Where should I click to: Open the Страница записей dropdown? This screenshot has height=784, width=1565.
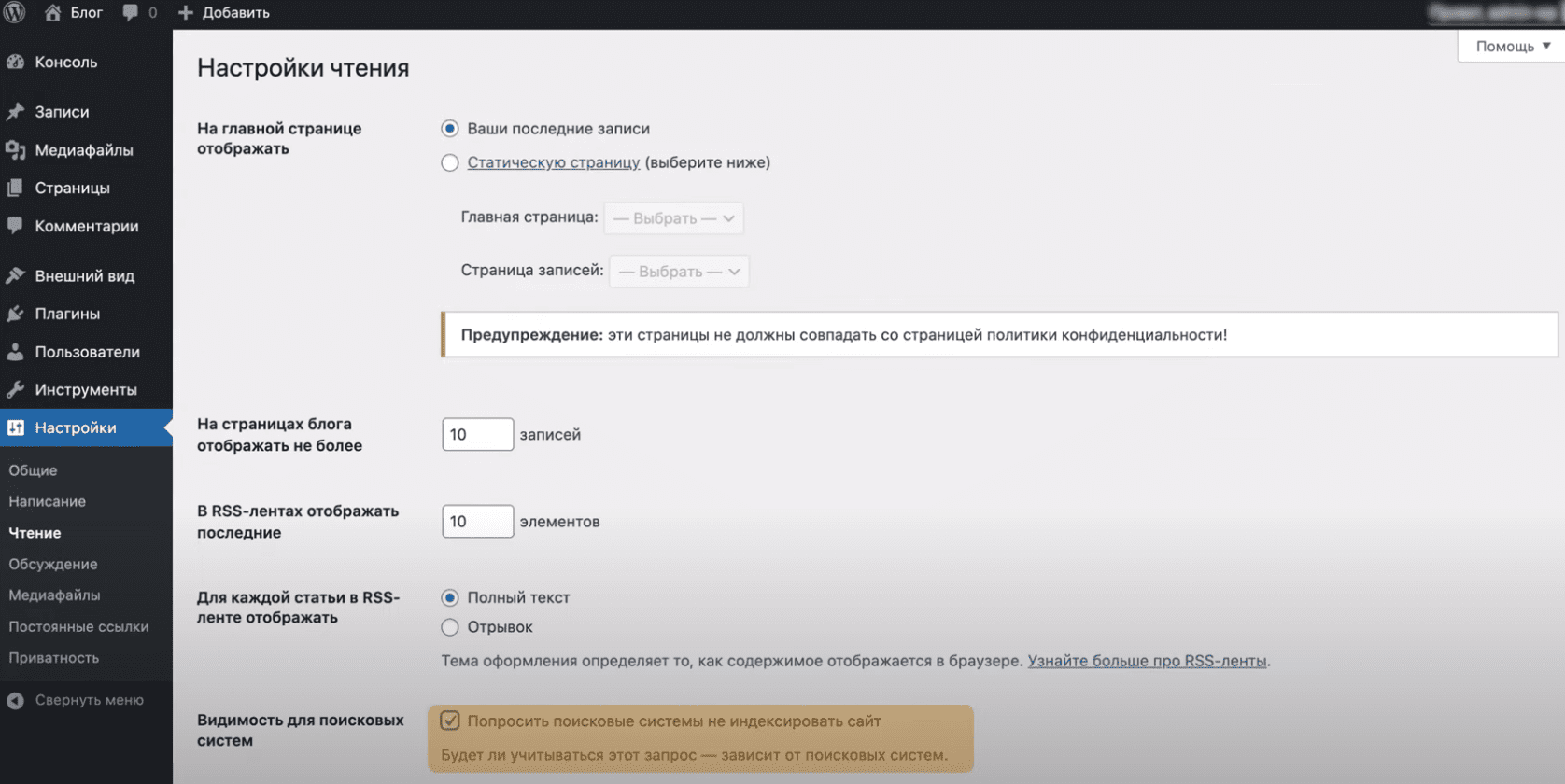point(679,272)
